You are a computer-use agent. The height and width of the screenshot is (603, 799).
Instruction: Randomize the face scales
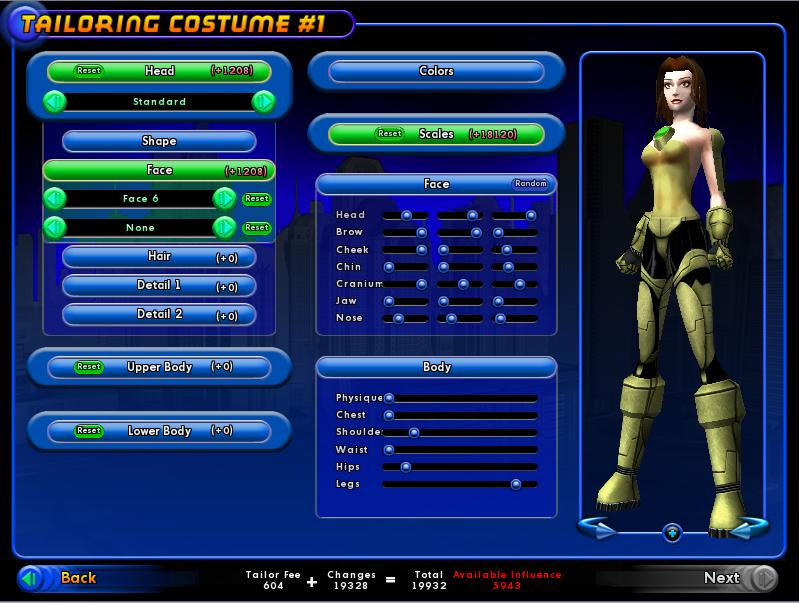(530, 183)
